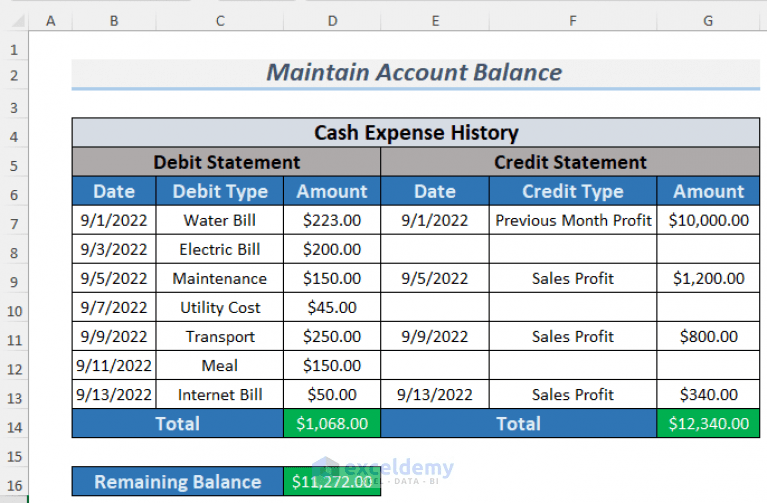This screenshot has height=503, width=767.
Task: Click the credit 'Total' label cell
Action: pos(519,423)
